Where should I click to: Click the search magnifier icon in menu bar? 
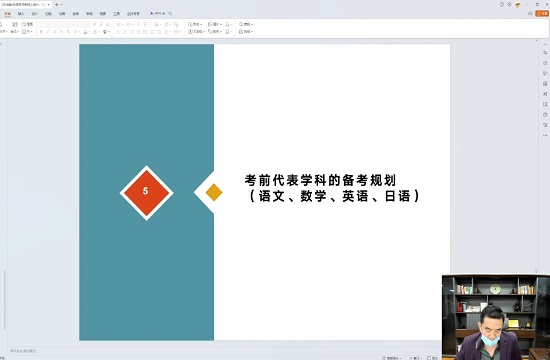tap(170, 14)
